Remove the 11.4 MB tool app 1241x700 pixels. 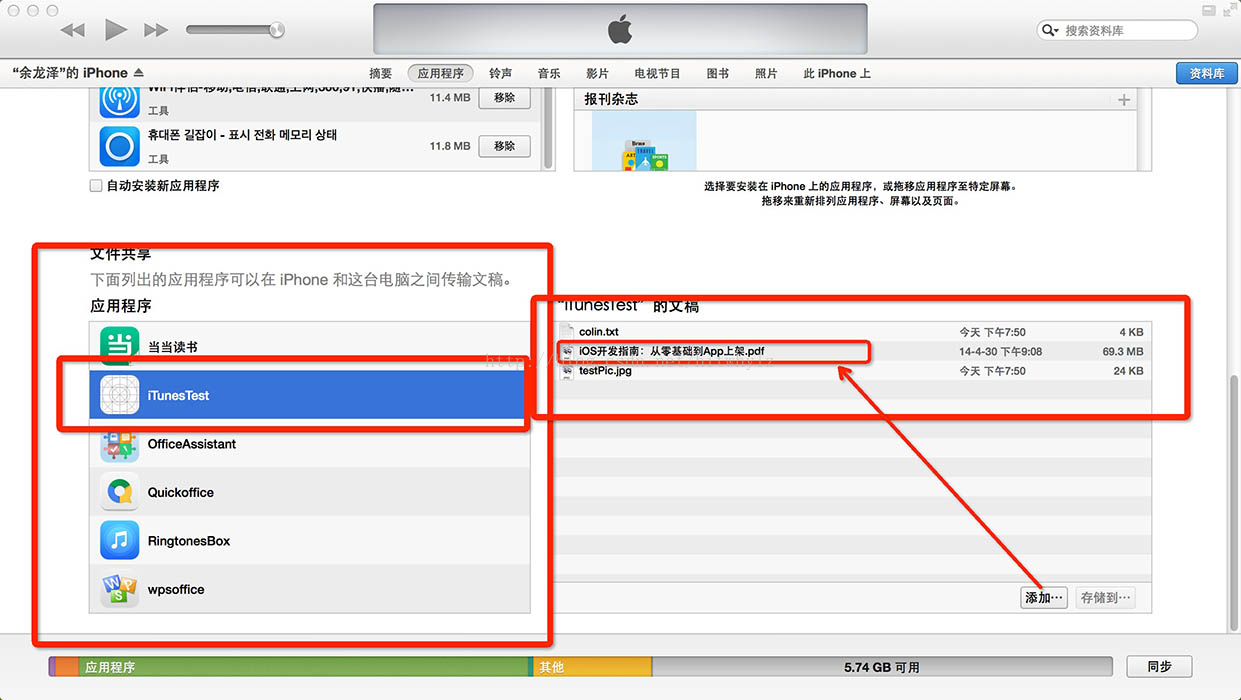coord(505,98)
